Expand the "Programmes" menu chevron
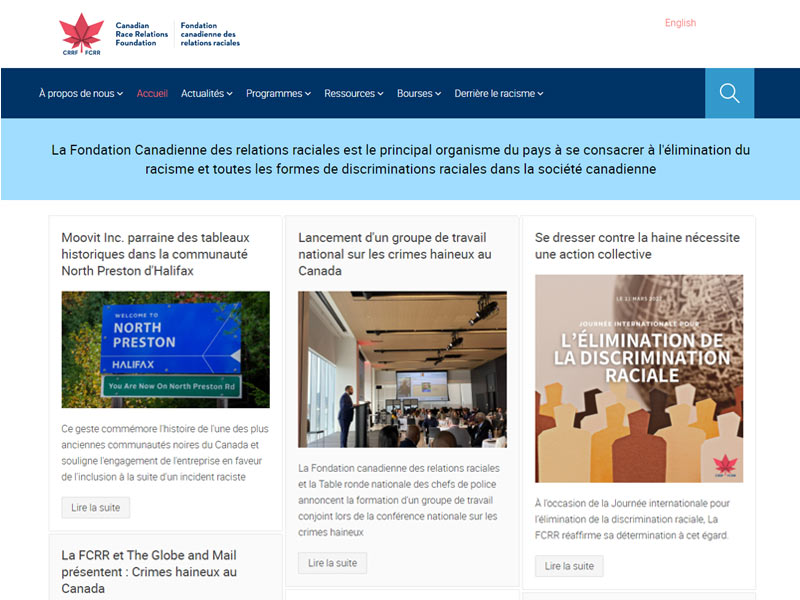The width and height of the screenshot is (800, 600). pyautogui.click(x=307, y=93)
